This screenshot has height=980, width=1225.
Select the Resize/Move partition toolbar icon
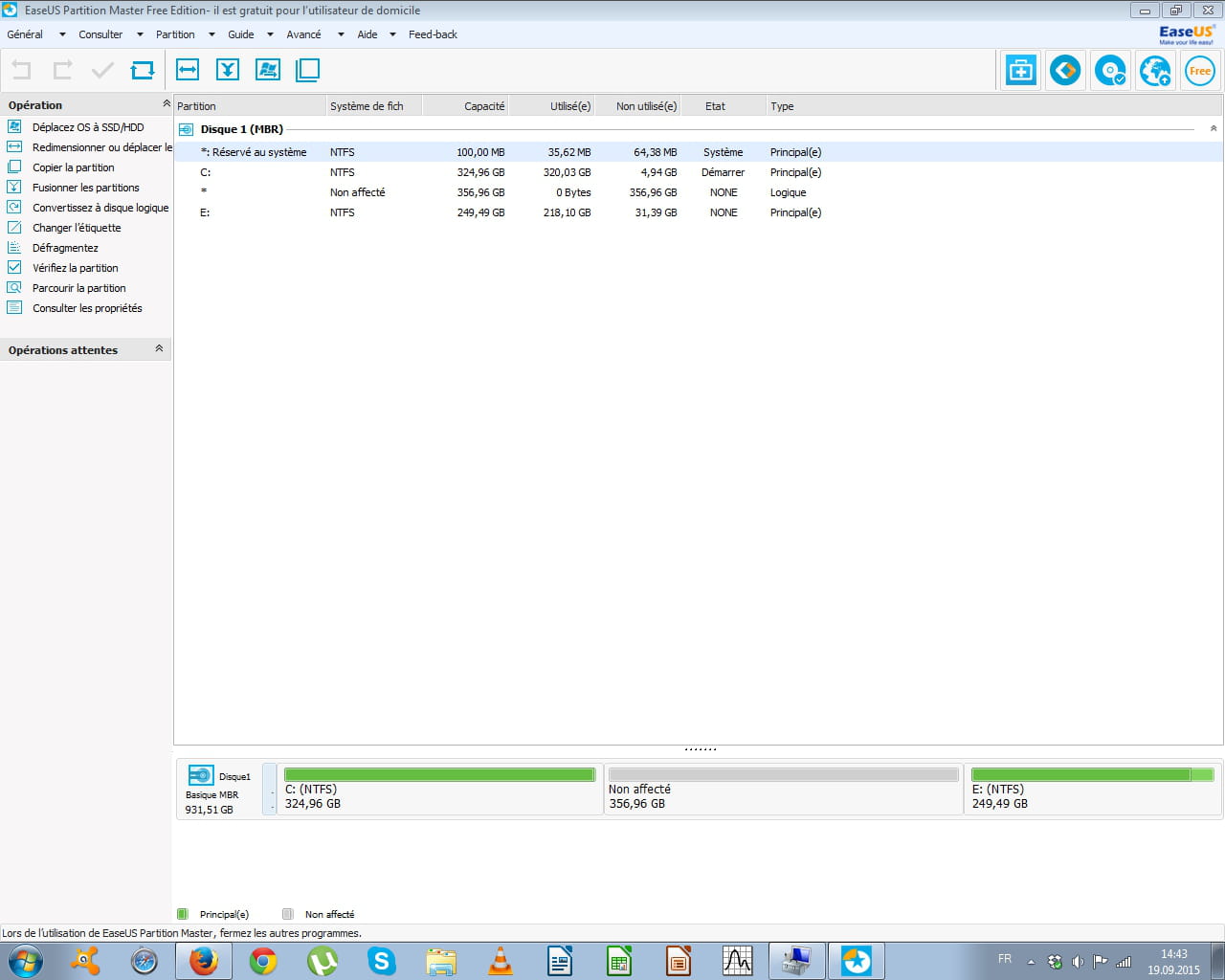[x=188, y=70]
